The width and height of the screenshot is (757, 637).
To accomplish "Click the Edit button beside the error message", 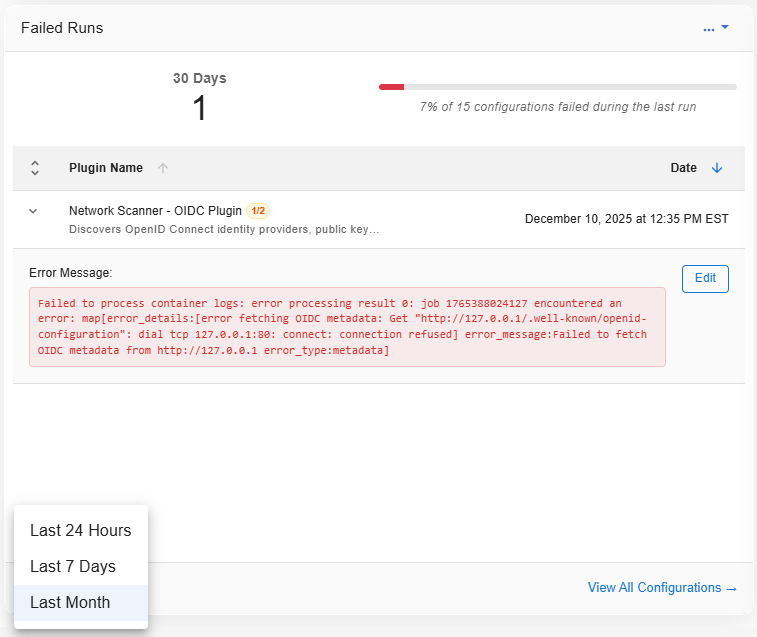I will point(705,278).
